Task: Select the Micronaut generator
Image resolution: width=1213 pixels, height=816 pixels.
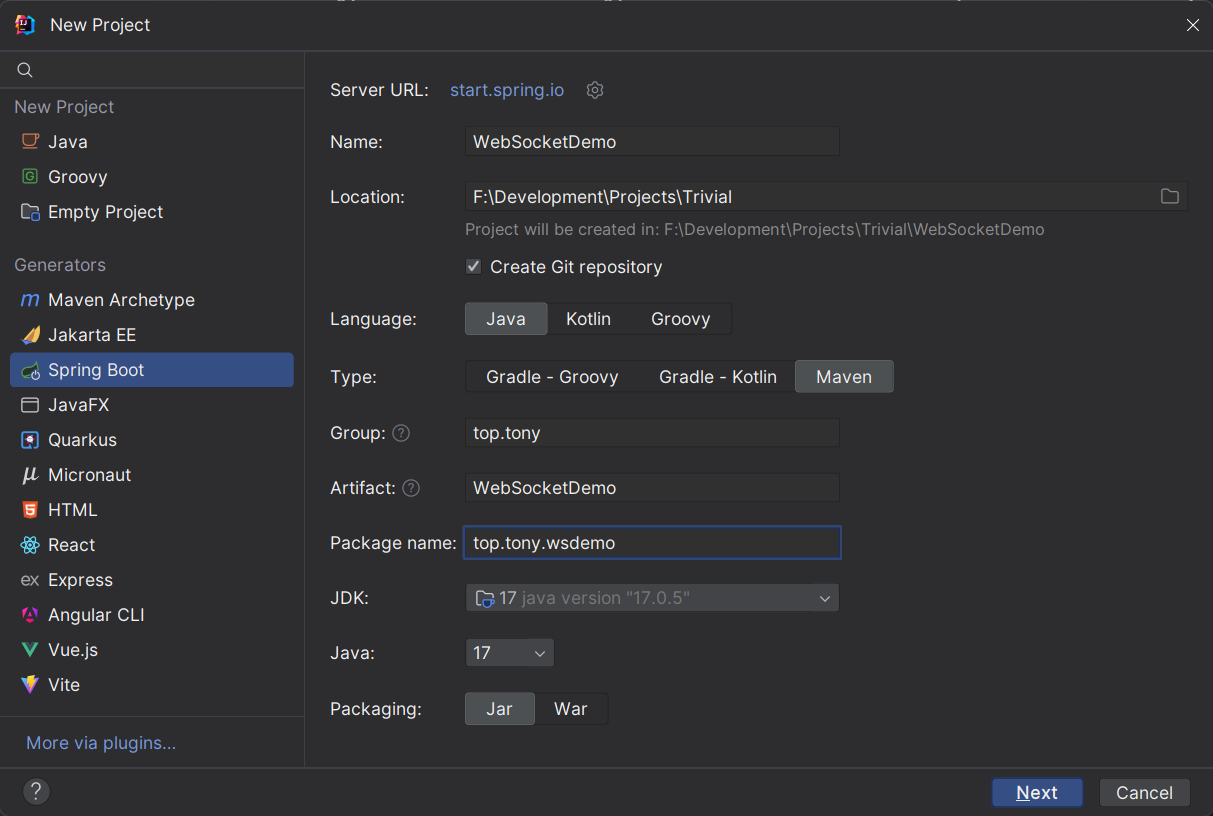Action: [x=89, y=475]
